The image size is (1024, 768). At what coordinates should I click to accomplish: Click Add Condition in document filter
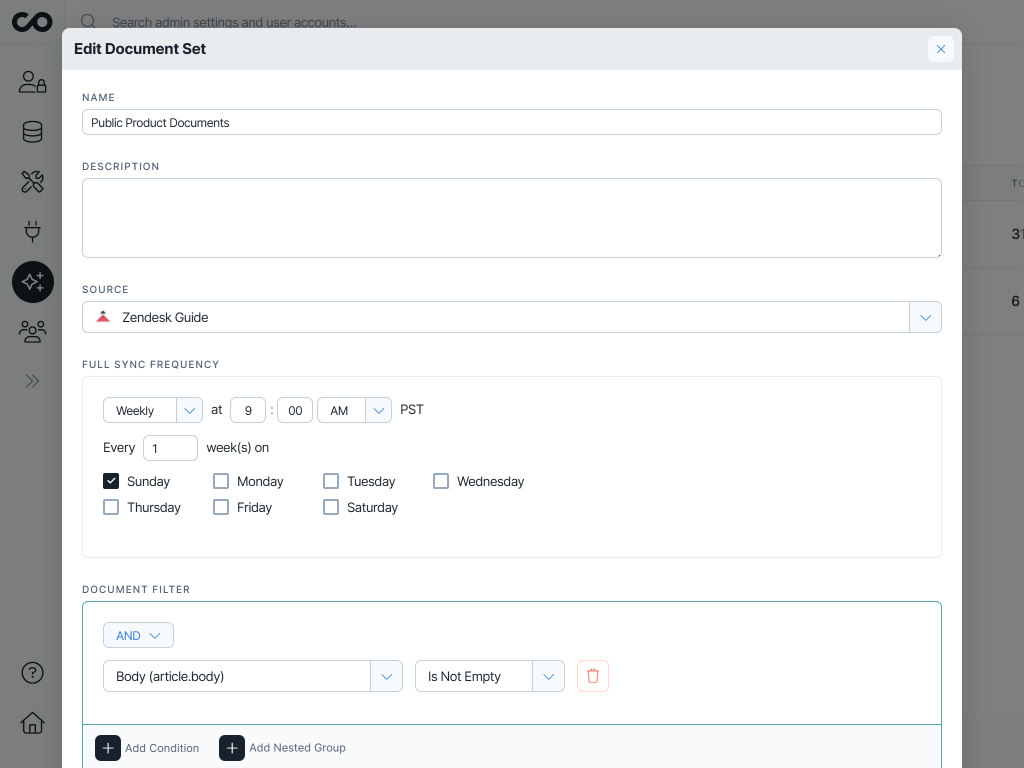[148, 748]
